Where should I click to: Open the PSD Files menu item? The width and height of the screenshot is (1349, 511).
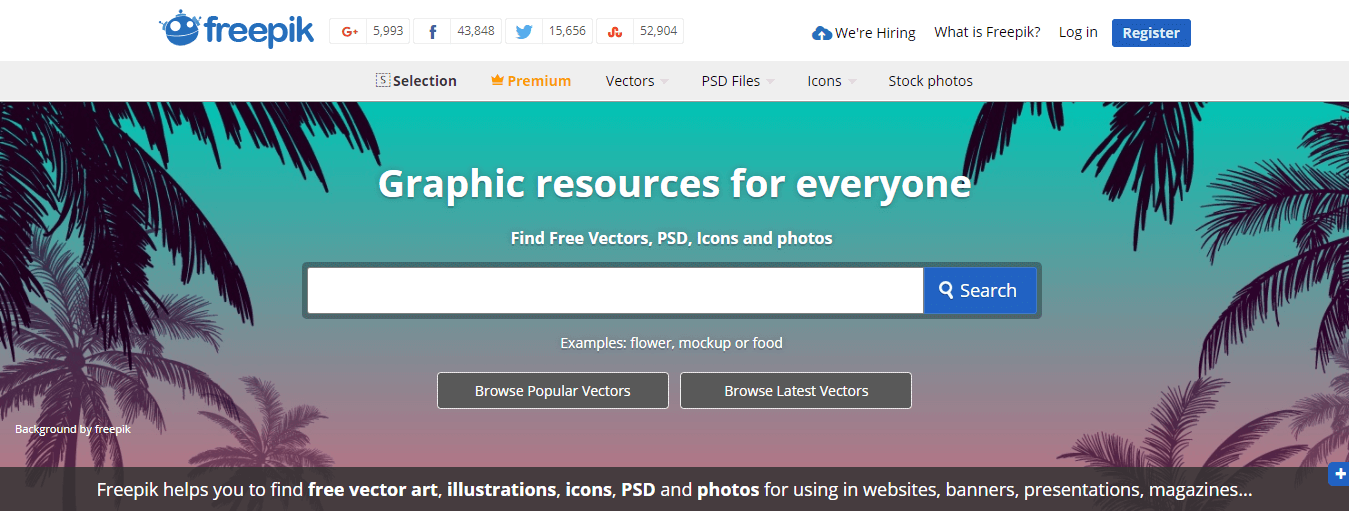point(731,81)
